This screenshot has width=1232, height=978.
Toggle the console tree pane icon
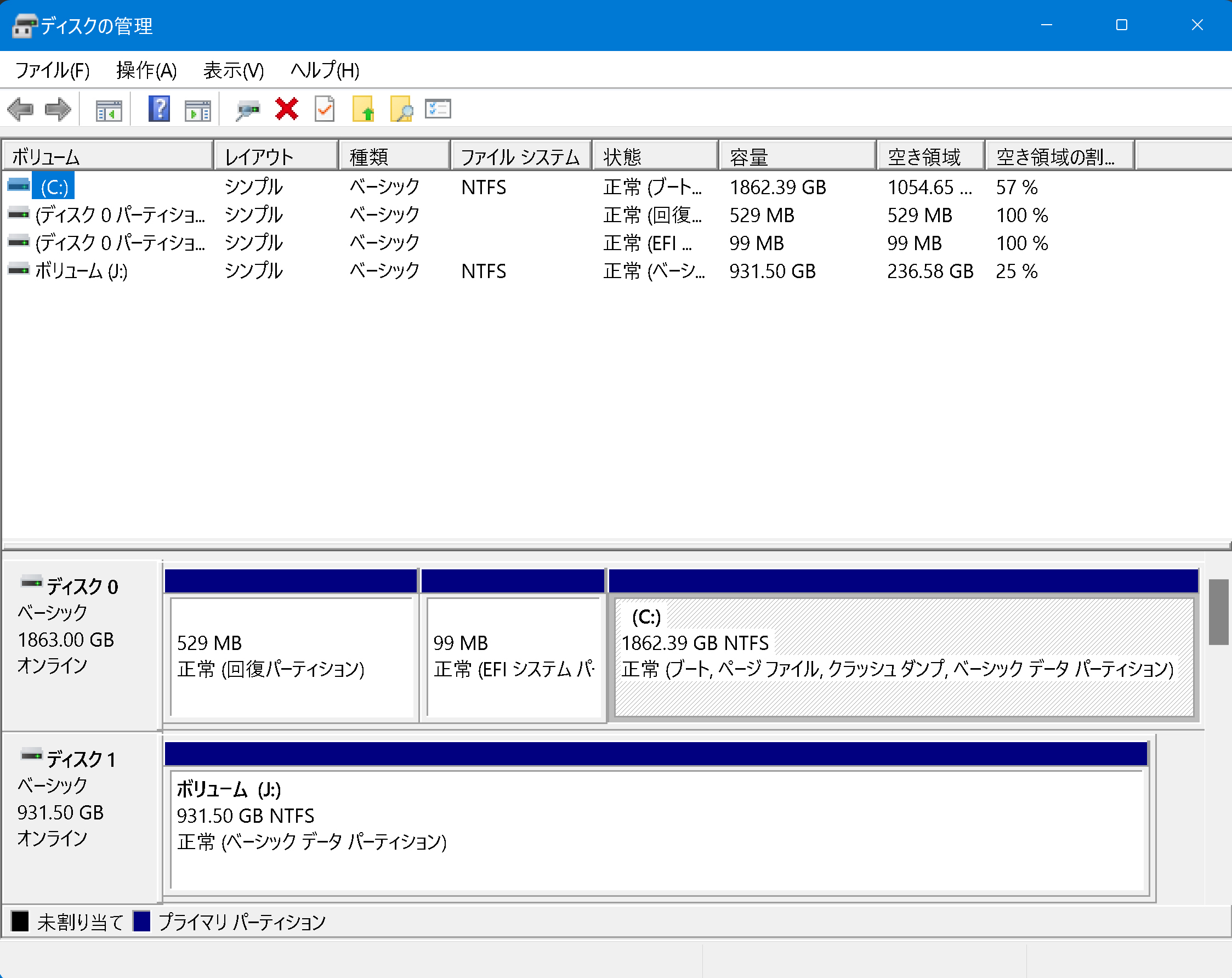109,109
